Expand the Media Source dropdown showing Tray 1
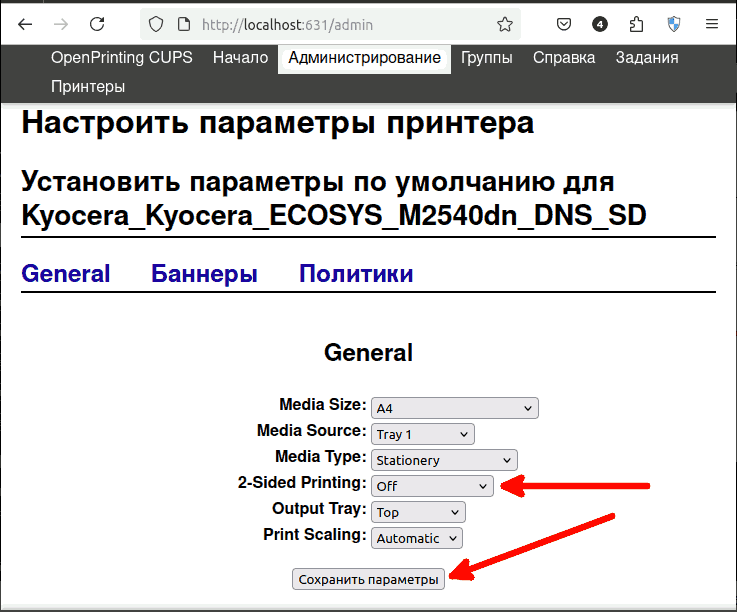Image resolution: width=737 pixels, height=612 pixels. click(423, 434)
